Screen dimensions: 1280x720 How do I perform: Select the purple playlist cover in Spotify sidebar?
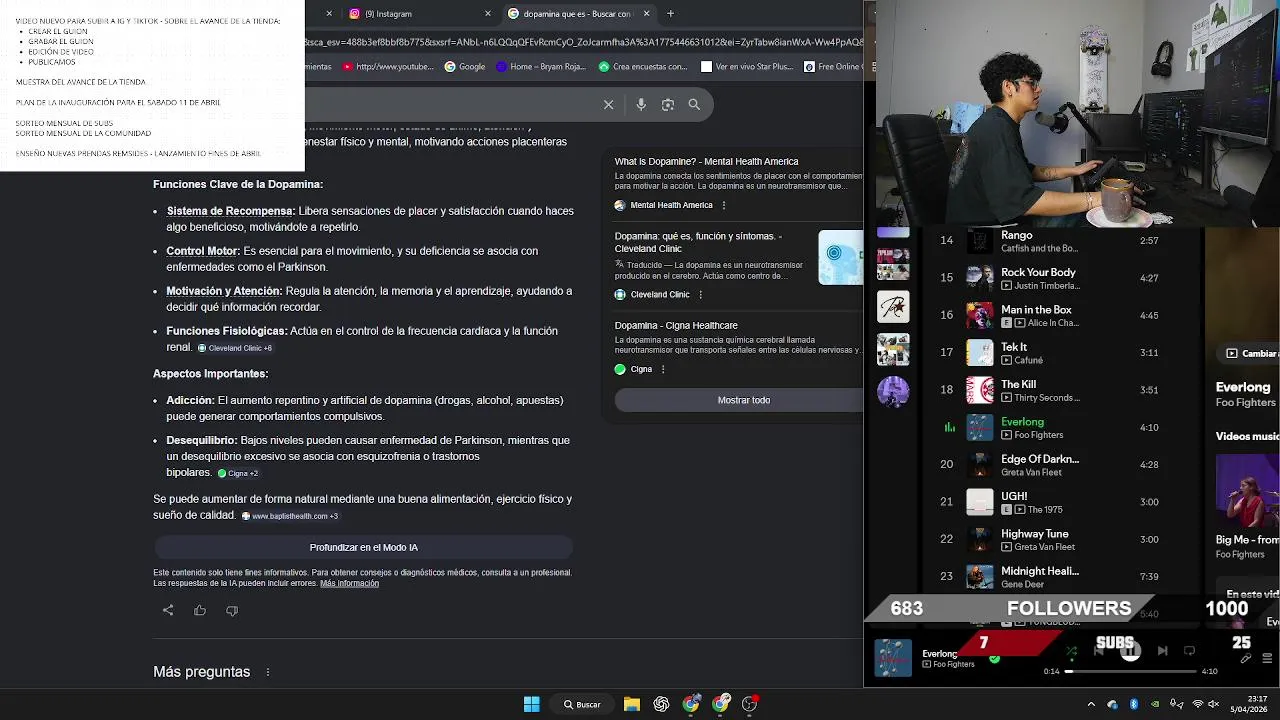(x=893, y=391)
